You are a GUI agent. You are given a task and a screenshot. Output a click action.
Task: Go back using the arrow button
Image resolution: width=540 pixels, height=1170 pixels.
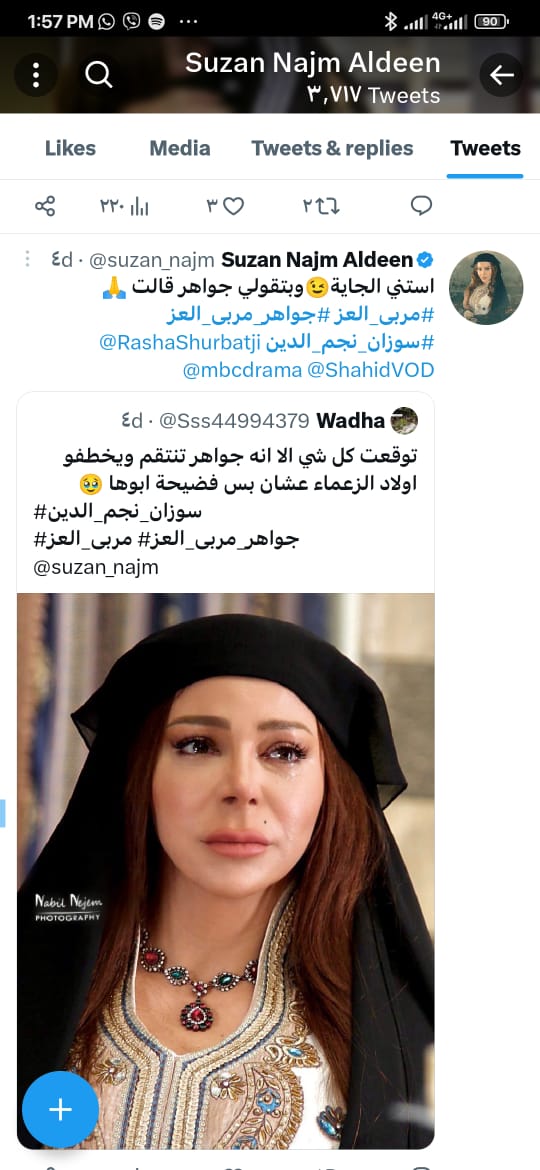coord(501,75)
